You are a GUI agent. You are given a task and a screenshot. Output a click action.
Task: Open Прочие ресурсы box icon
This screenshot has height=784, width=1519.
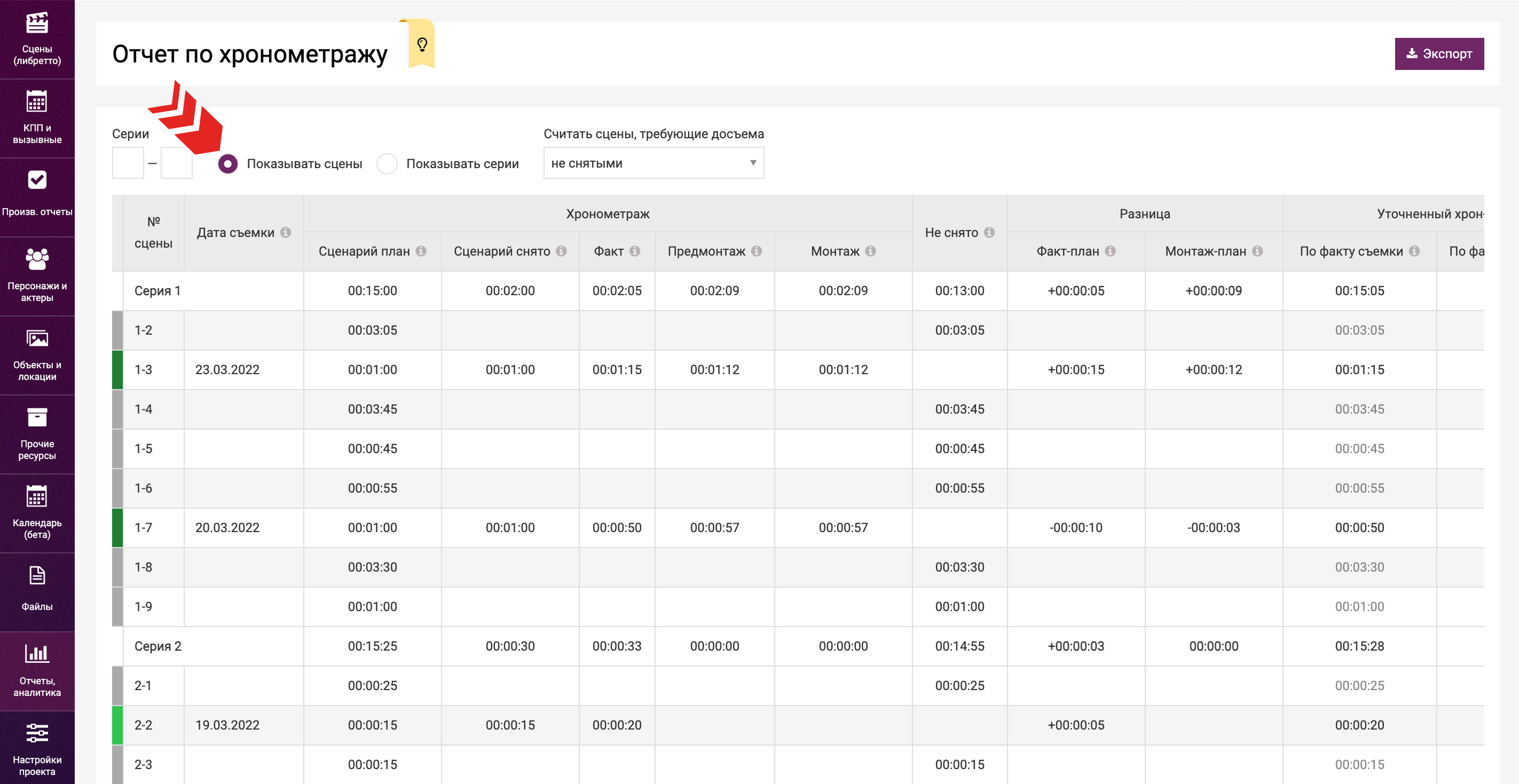(36, 417)
